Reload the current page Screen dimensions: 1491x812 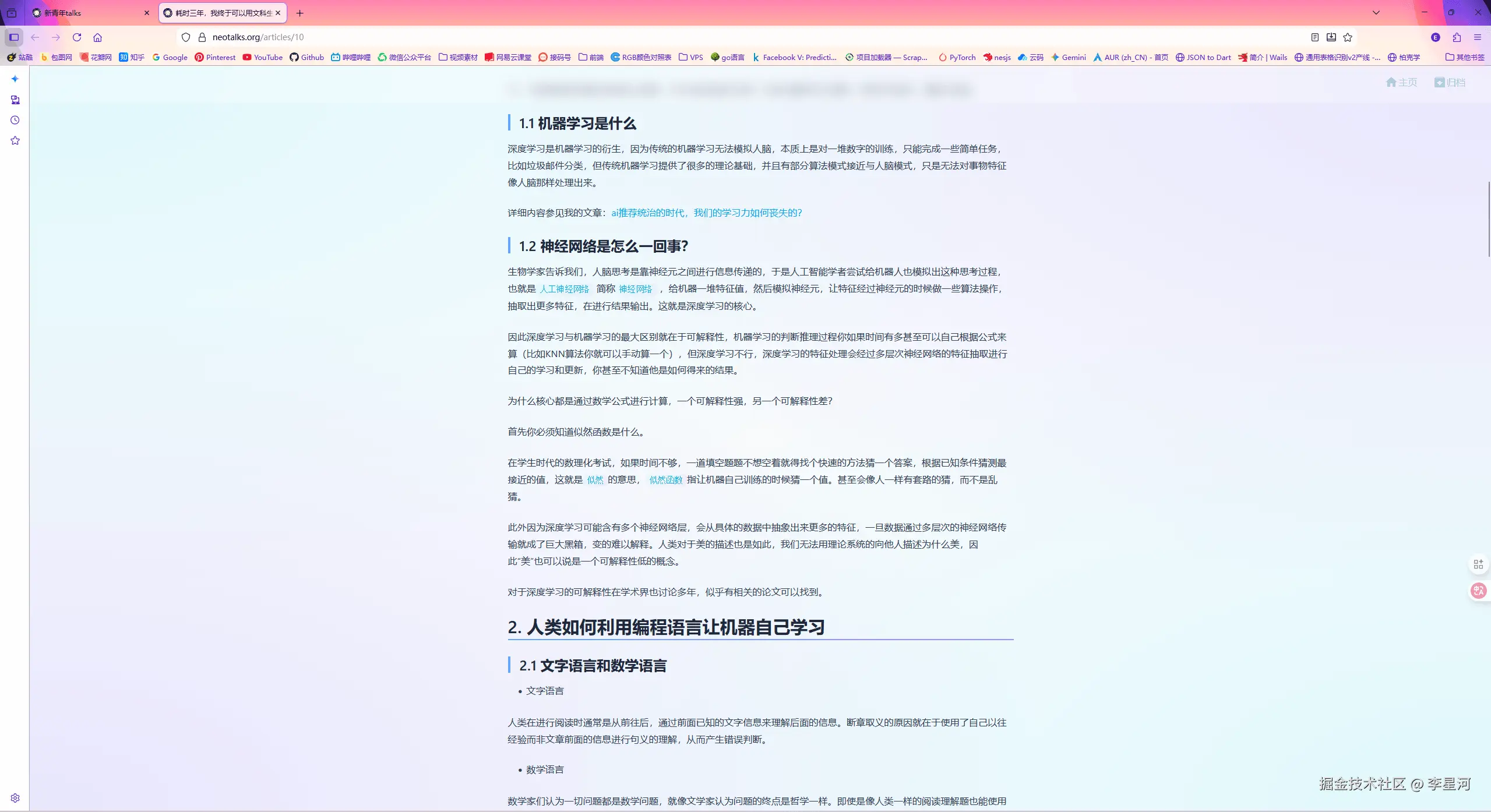point(77,37)
